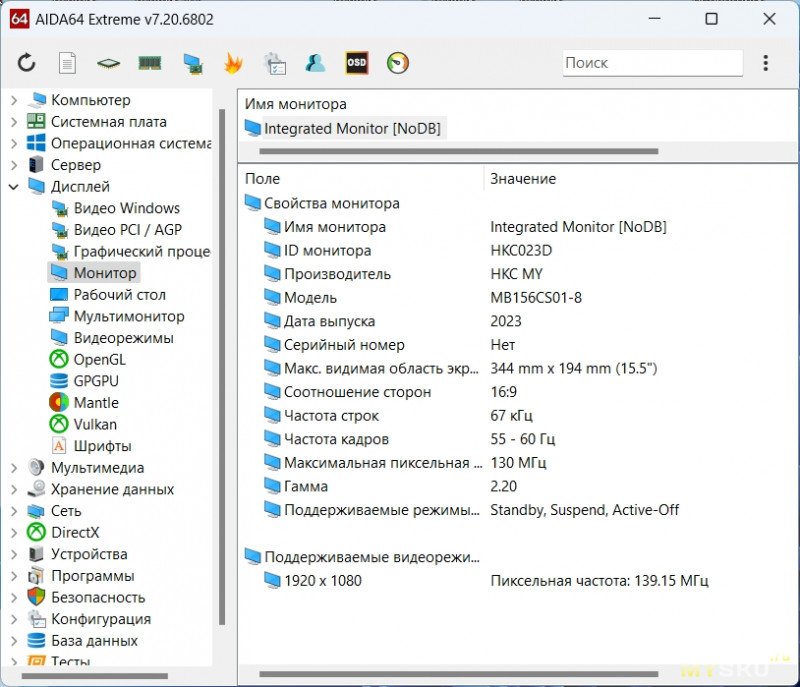The height and width of the screenshot is (687, 800).
Task: Expand the Мультимедиа tree node
Action: click(14, 468)
